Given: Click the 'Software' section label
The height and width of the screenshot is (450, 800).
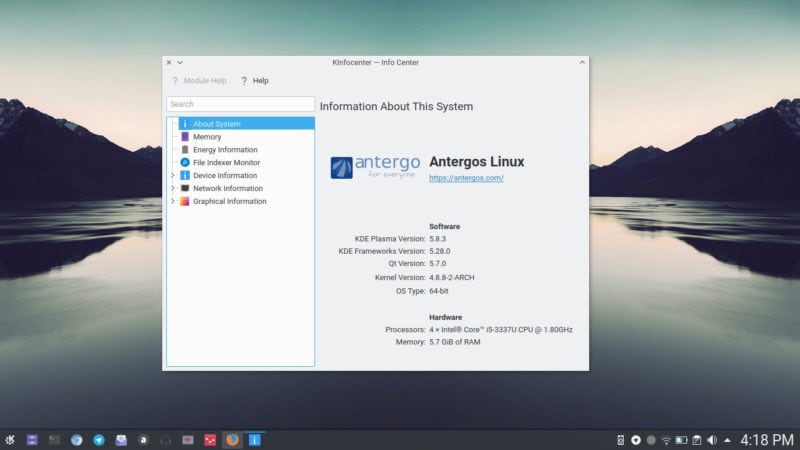Looking at the screenshot, I should [444, 227].
